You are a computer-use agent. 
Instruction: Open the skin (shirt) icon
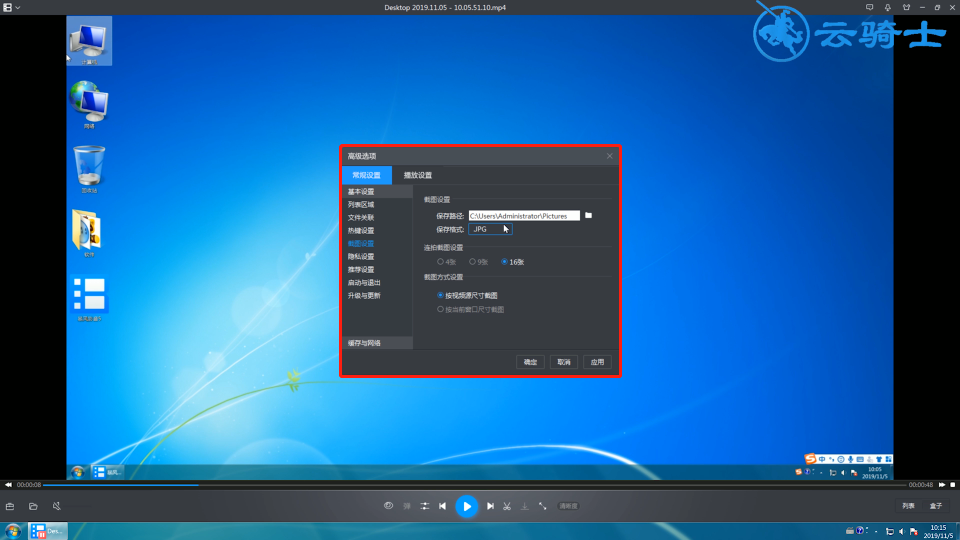click(x=906, y=7)
